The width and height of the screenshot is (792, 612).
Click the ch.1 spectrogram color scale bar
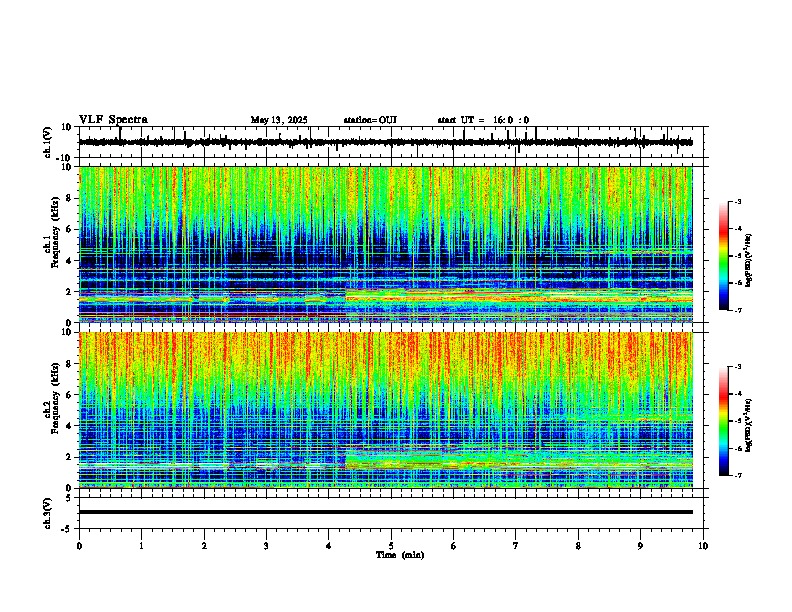[723, 256]
